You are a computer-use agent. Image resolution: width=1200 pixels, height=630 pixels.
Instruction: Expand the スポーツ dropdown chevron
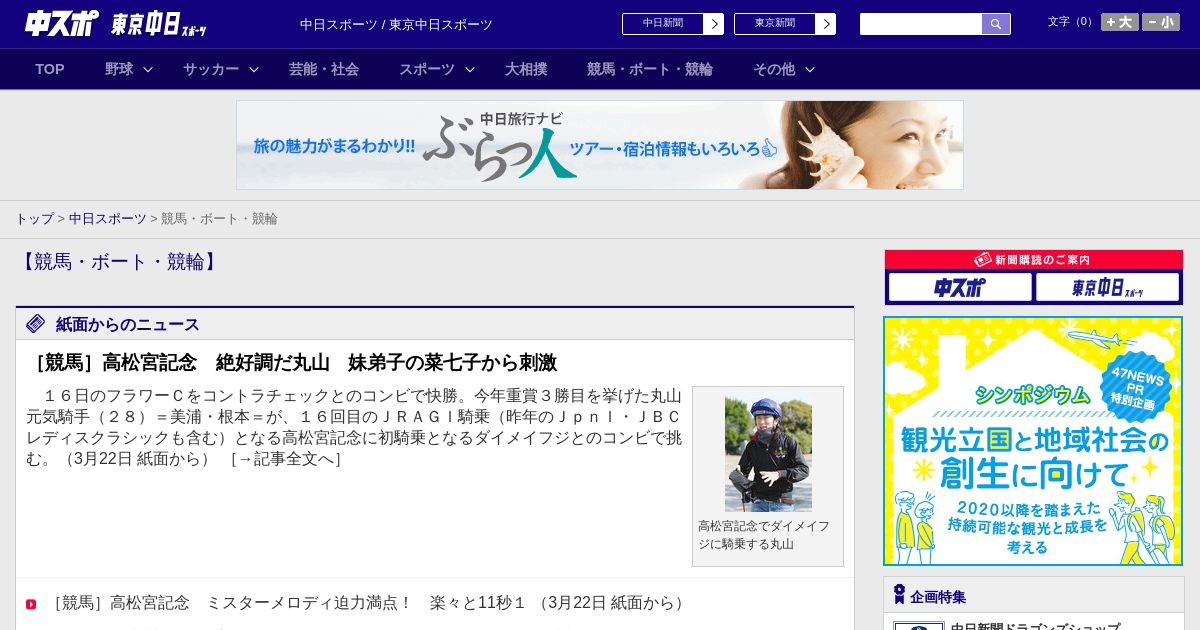(x=470, y=69)
